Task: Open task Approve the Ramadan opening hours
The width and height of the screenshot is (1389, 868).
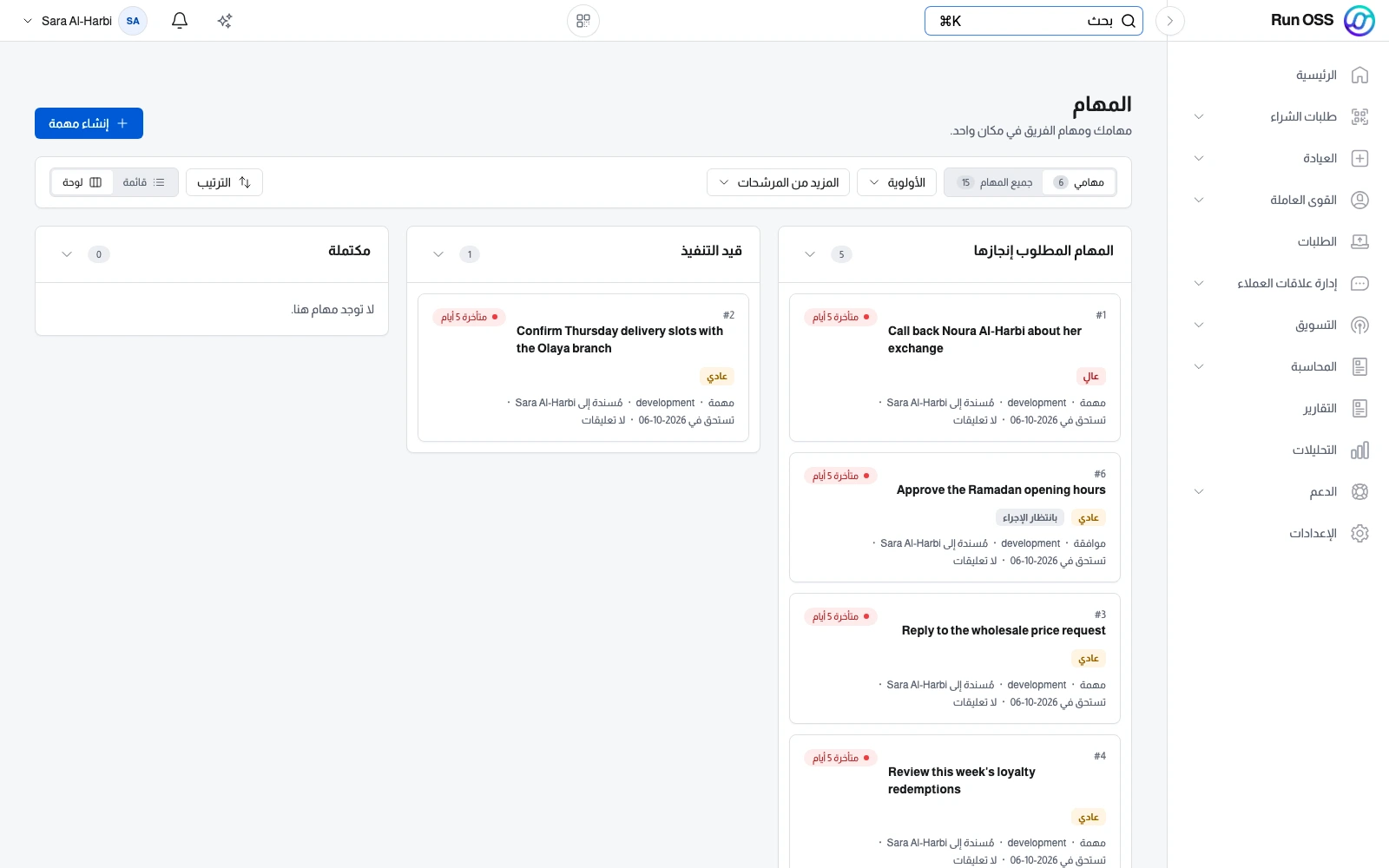Action: (1001, 490)
